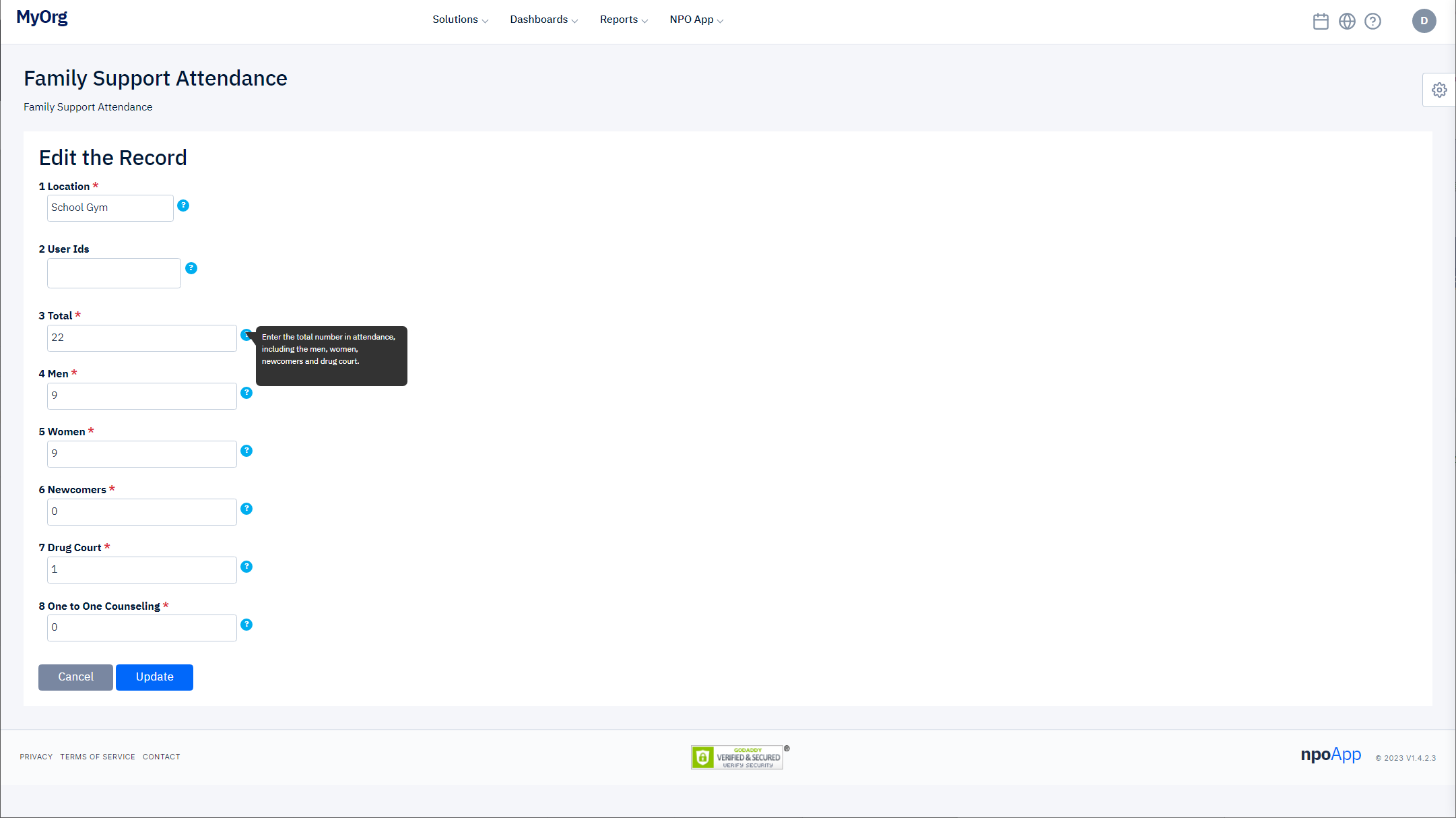Screen dimensions: 1456x818
Task: Click the Update button
Action: click(154, 677)
